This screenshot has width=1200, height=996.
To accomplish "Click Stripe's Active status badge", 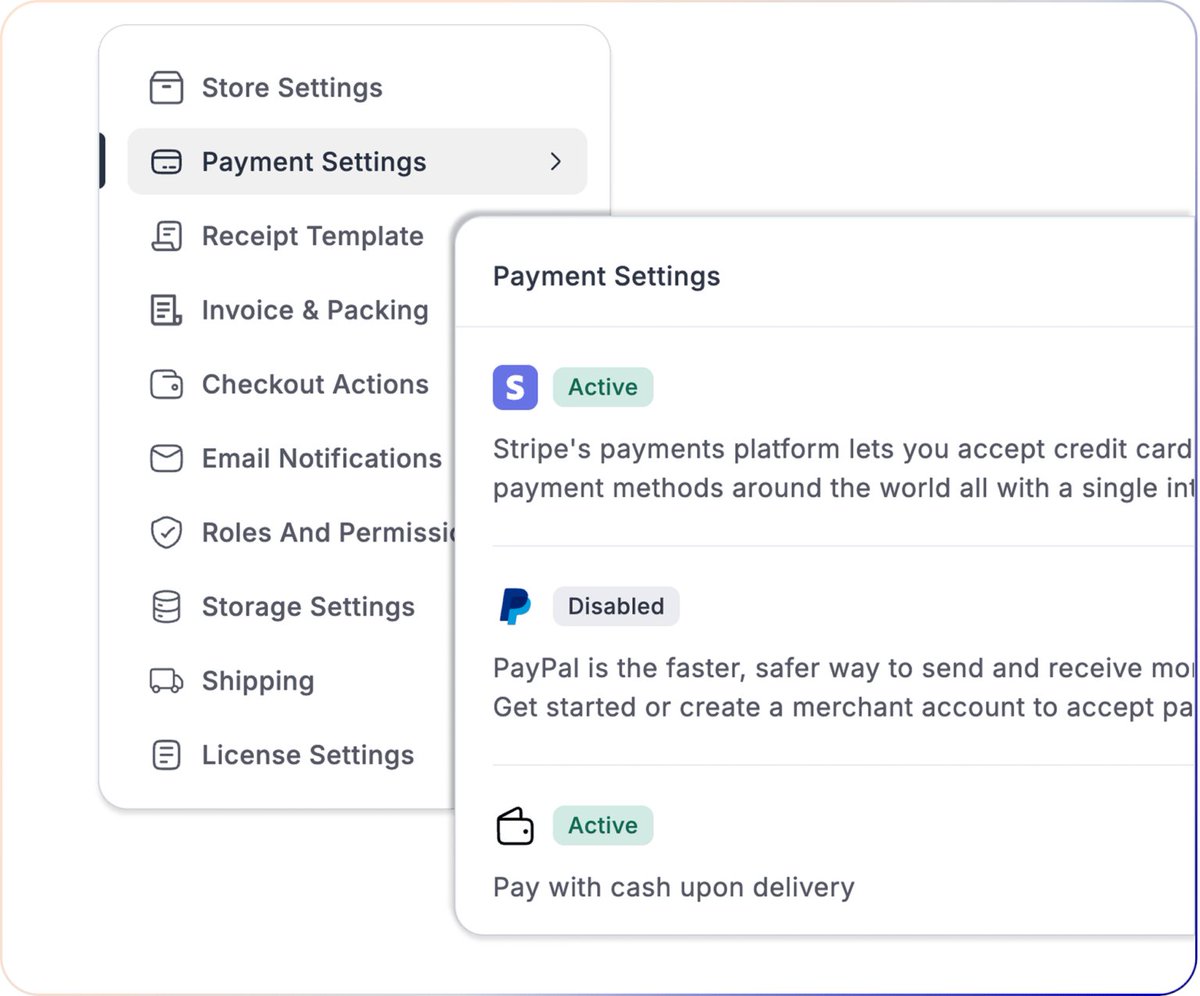I will click(x=603, y=387).
